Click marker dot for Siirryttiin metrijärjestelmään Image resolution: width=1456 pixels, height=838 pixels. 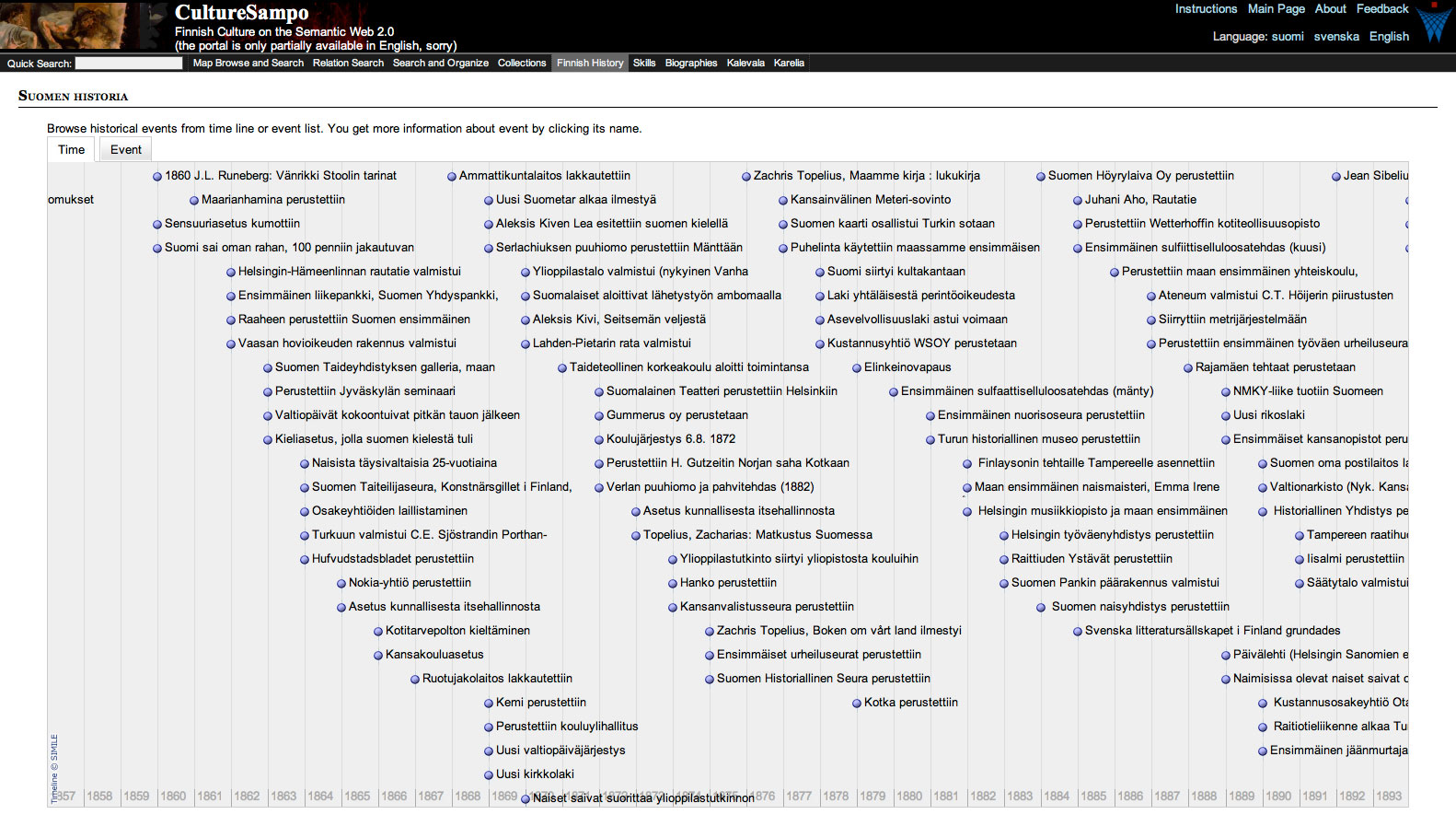[x=1151, y=320]
